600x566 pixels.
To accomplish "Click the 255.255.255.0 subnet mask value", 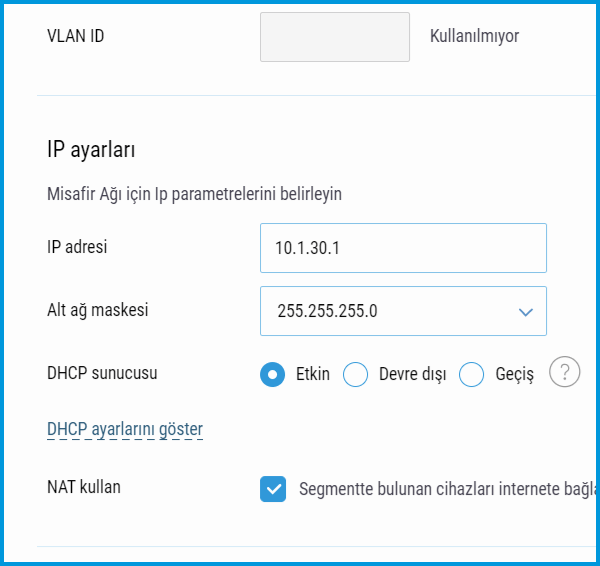I will (x=327, y=311).
